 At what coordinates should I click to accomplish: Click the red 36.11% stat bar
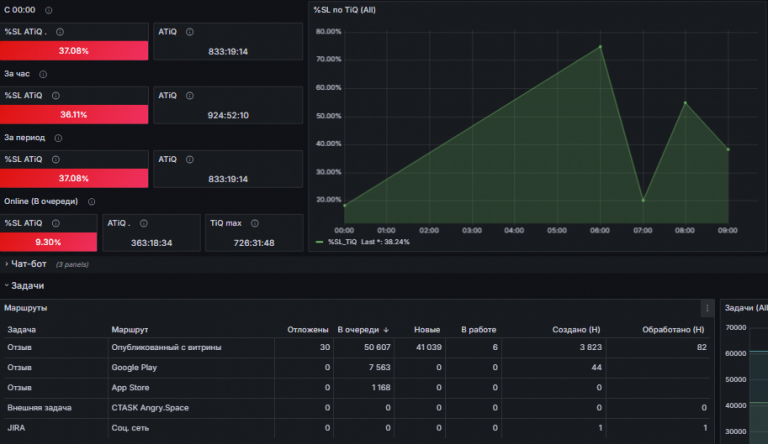pos(74,115)
